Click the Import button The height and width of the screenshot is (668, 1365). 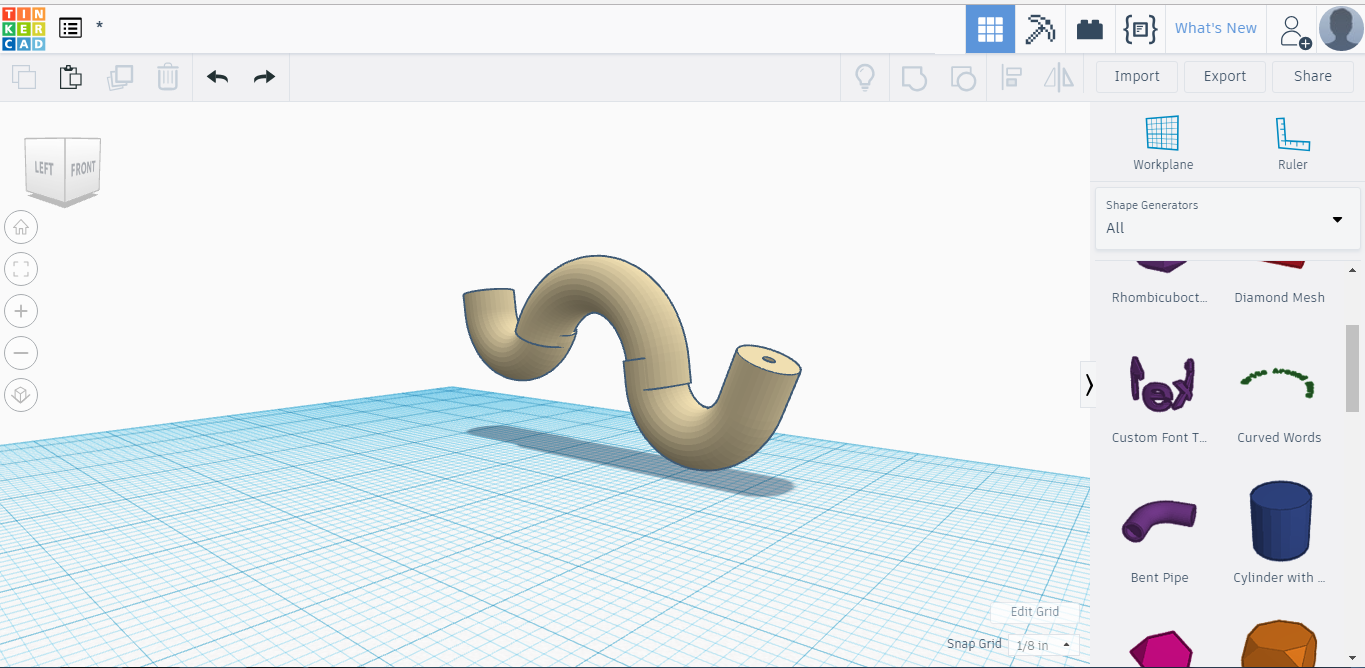pyautogui.click(x=1137, y=76)
